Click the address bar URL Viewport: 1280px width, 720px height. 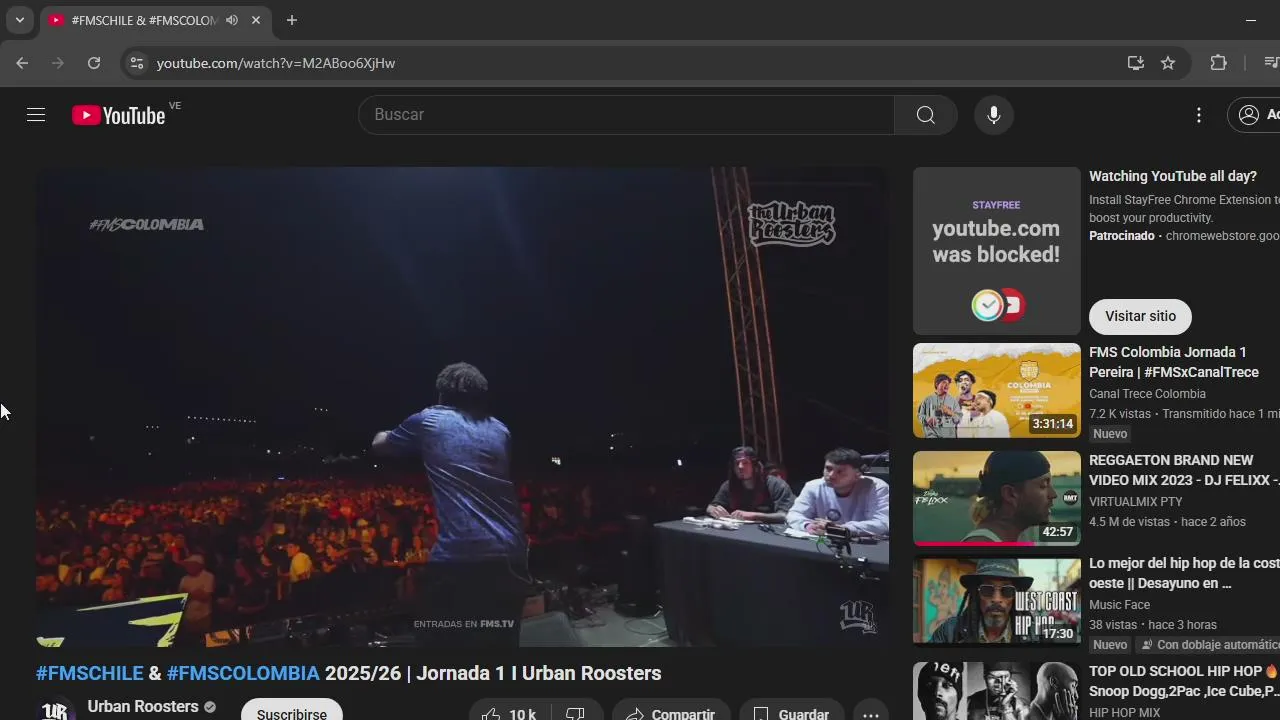pos(276,63)
